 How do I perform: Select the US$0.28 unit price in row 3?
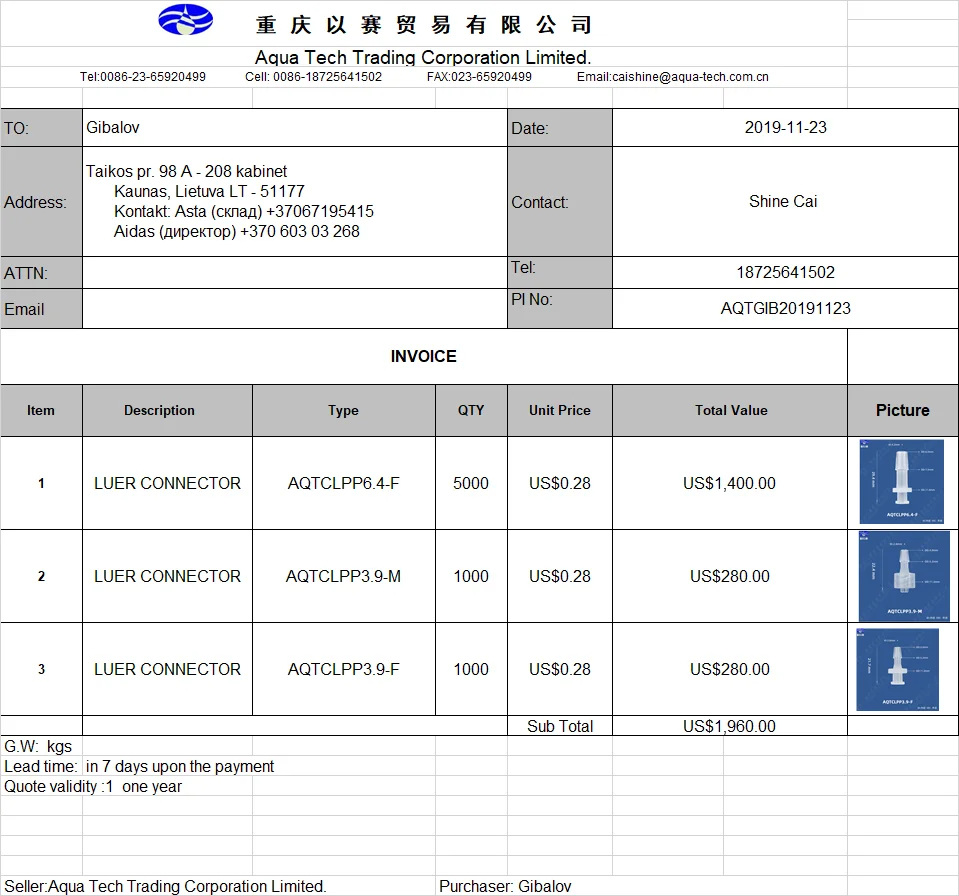coord(560,669)
